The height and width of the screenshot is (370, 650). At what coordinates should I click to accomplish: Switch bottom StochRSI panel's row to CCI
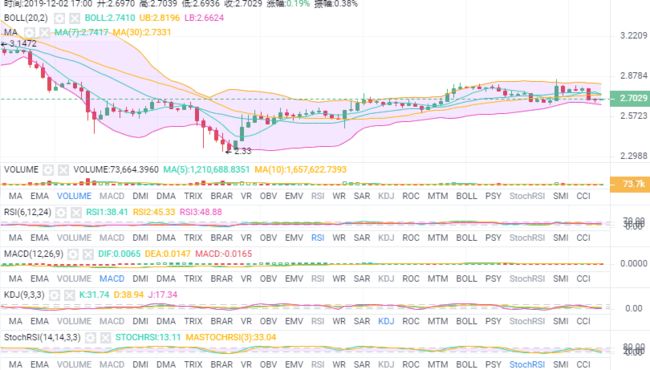click(x=583, y=365)
